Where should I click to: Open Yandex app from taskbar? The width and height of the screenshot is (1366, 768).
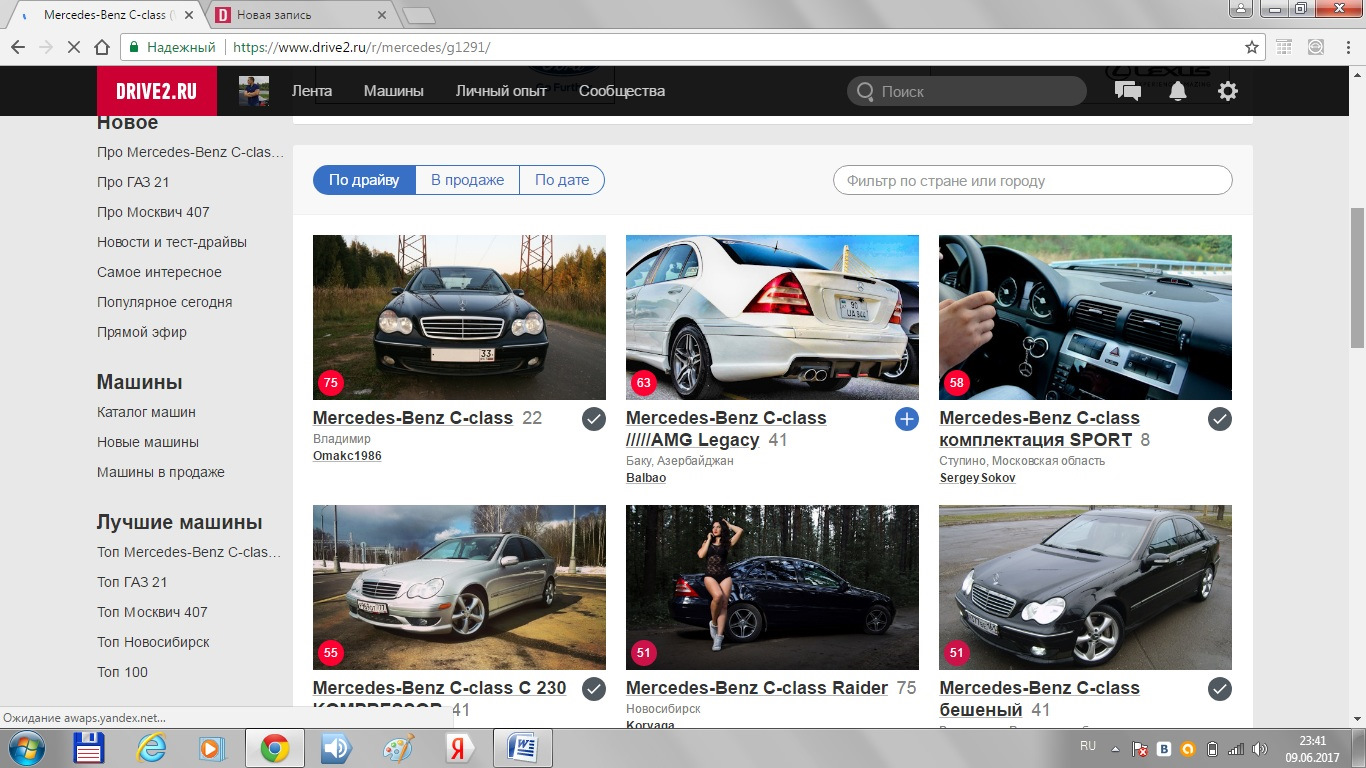tap(461, 749)
